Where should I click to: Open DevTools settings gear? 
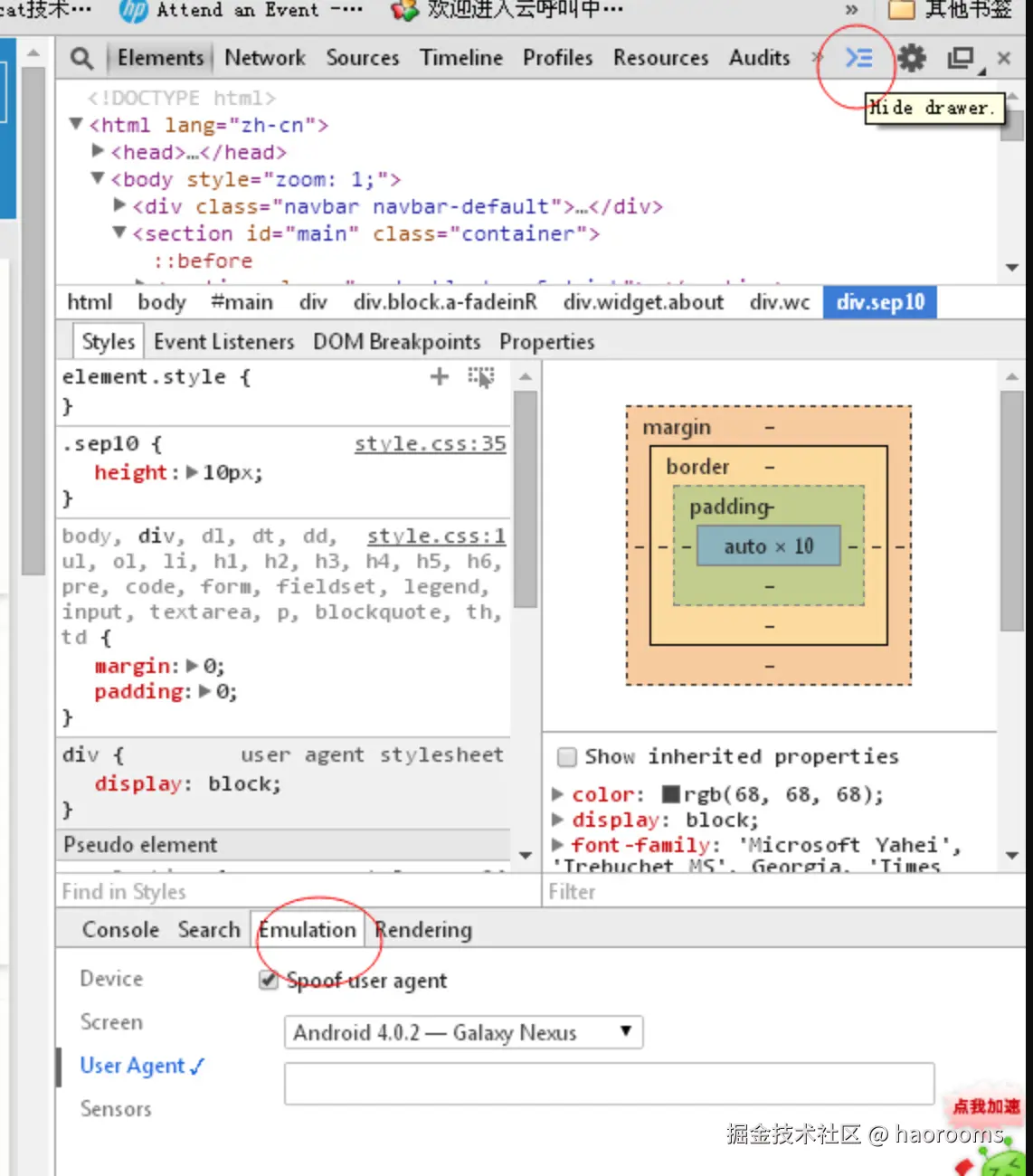click(911, 58)
